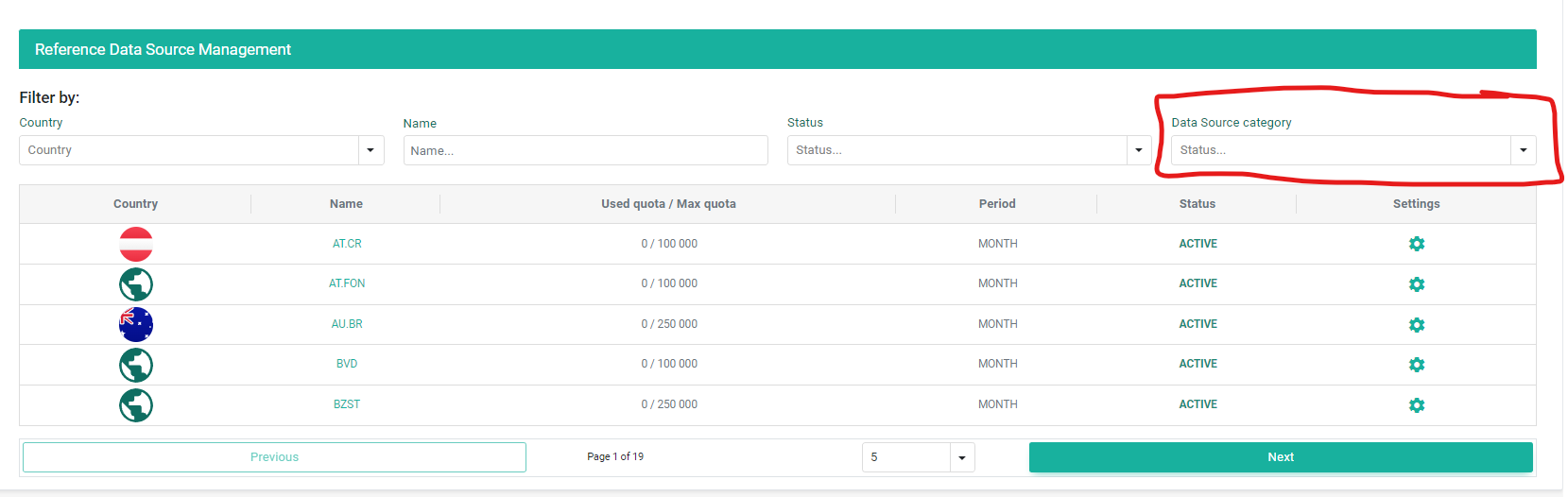The width and height of the screenshot is (1568, 497).
Task: Focus the Name filter input field
Action: [x=585, y=150]
